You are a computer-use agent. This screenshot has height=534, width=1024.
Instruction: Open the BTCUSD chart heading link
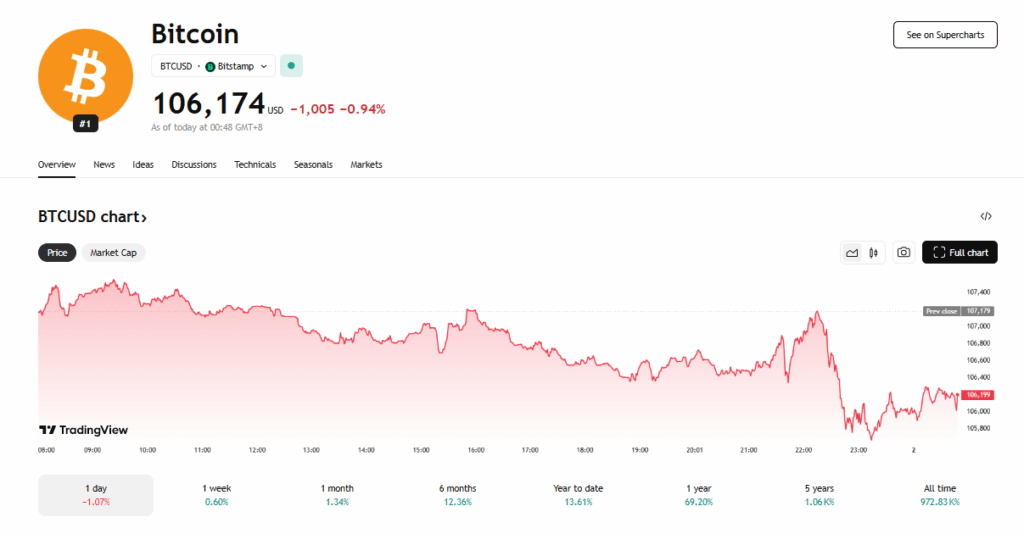click(92, 217)
